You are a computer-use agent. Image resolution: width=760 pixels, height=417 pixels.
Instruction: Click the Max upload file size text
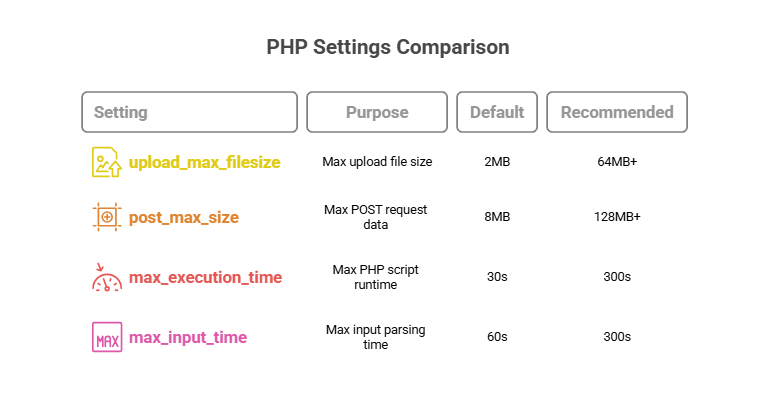click(x=377, y=162)
